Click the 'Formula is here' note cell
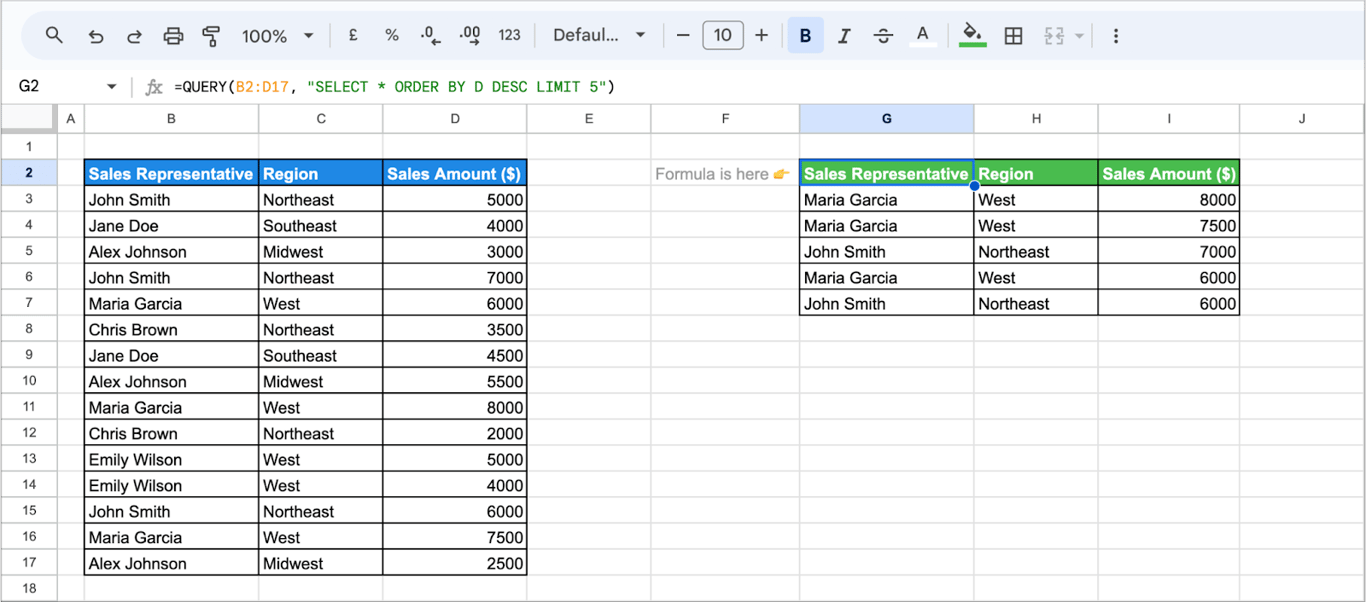This screenshot has width=1366, height=602. point(725,173)
